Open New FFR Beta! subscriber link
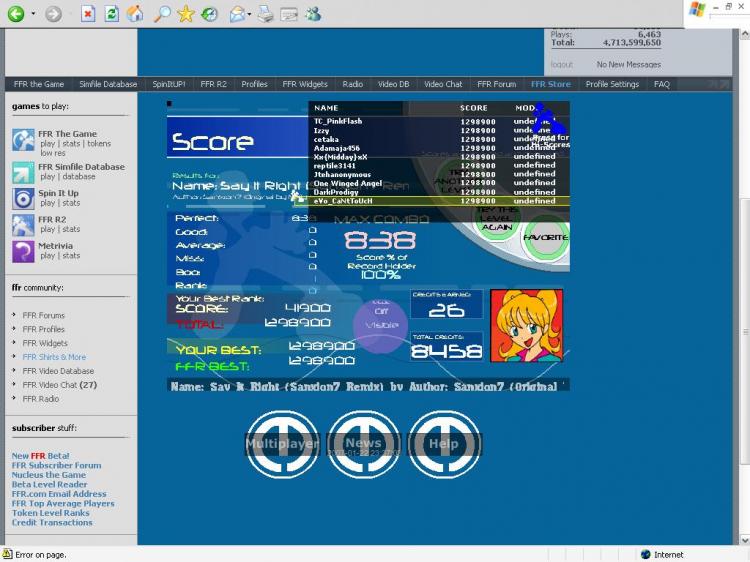The height and width of the screenshot is (562, 750). point(41,456)
